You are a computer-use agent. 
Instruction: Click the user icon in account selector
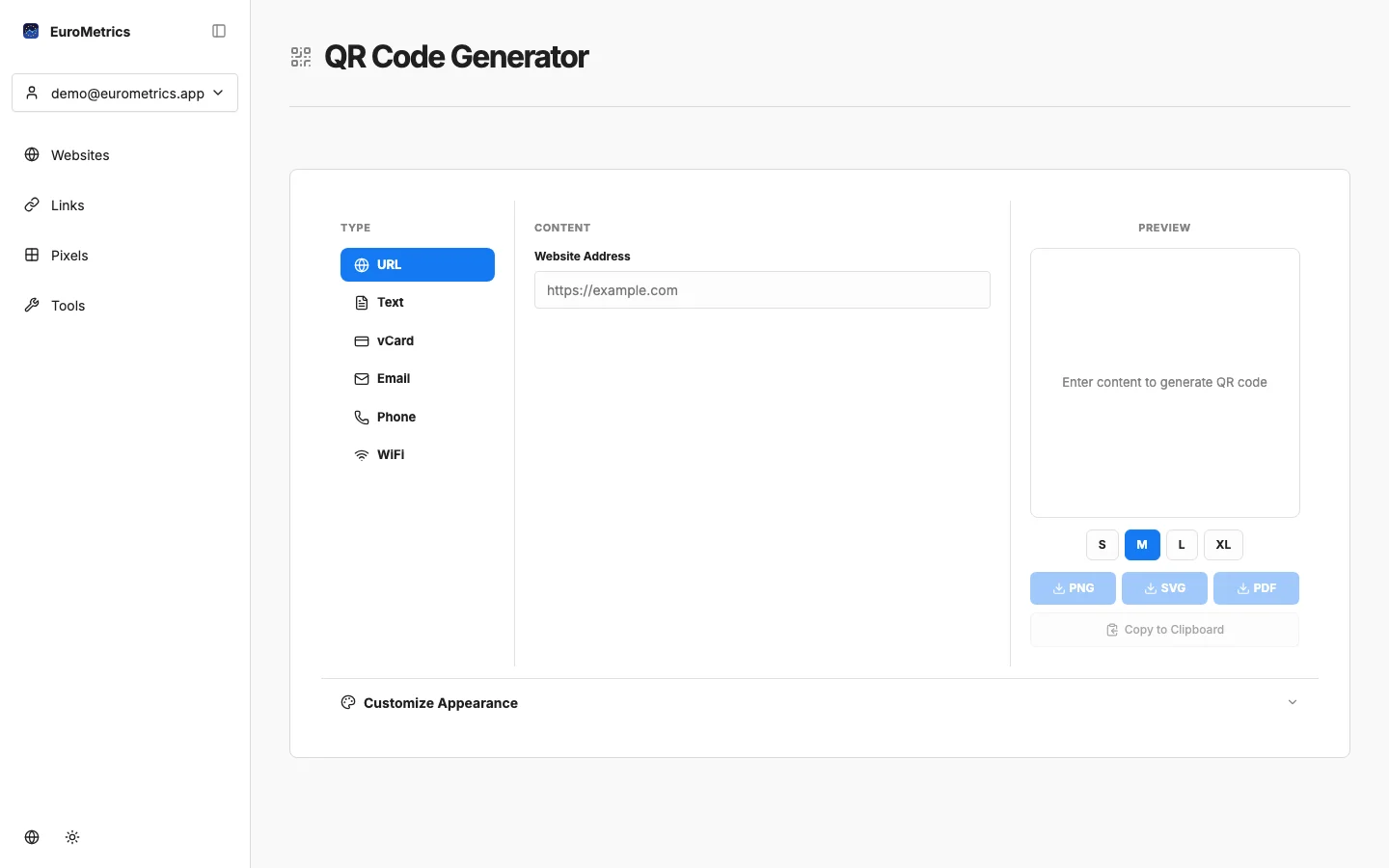(32, 93)
